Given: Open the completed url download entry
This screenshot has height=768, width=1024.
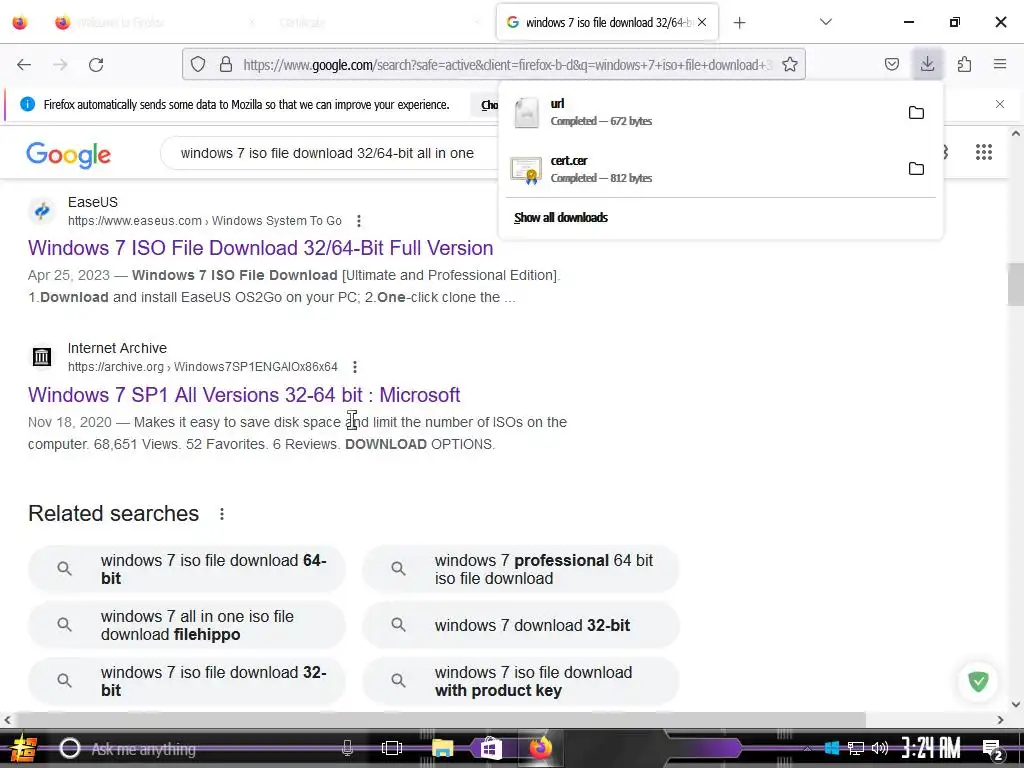Looking at the screenshot, I should (702, 112).
